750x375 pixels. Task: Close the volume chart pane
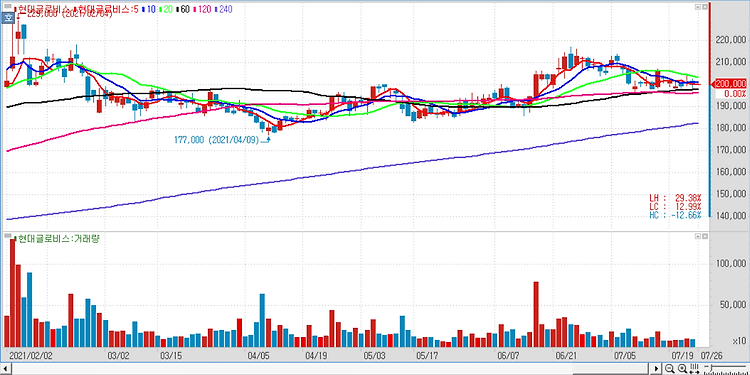(704, 237)
